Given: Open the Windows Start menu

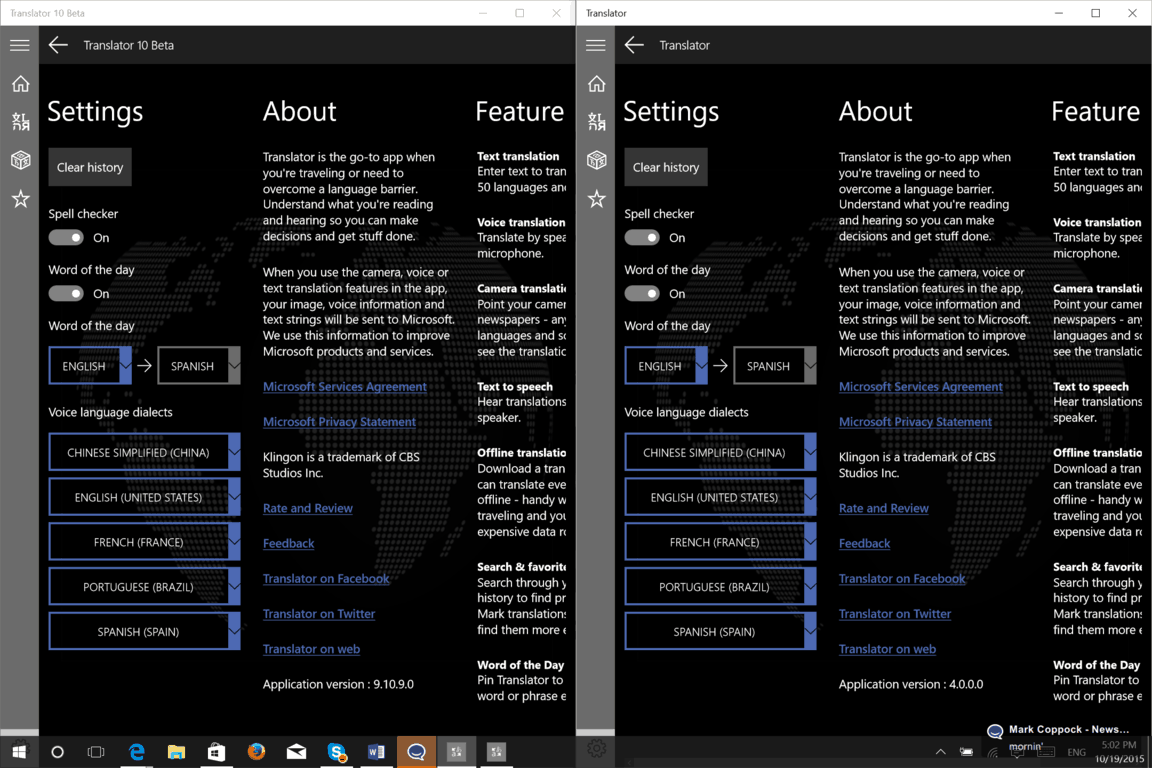Looking at the screenshot, I should point(19,752).
